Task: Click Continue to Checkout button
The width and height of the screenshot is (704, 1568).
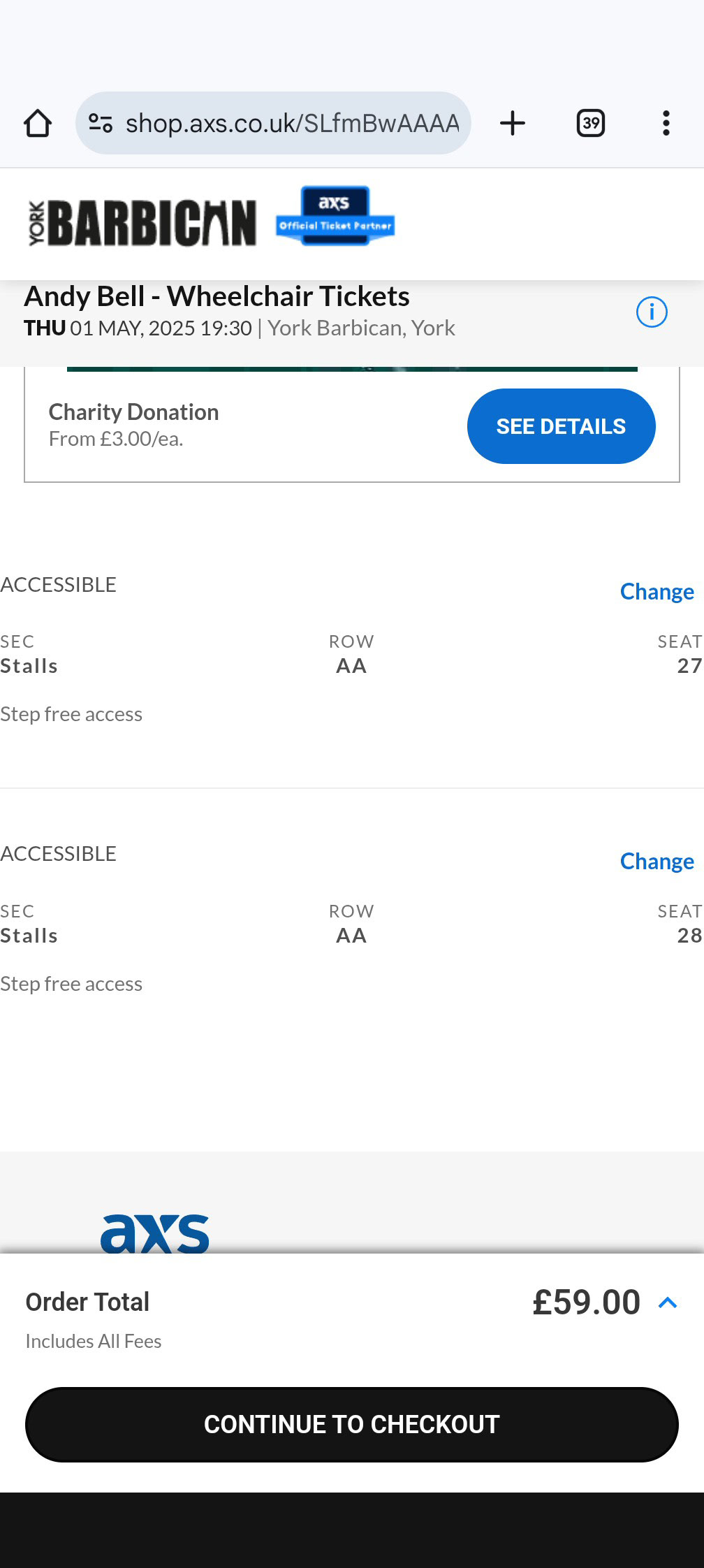Action: [x=352, y=1424]
